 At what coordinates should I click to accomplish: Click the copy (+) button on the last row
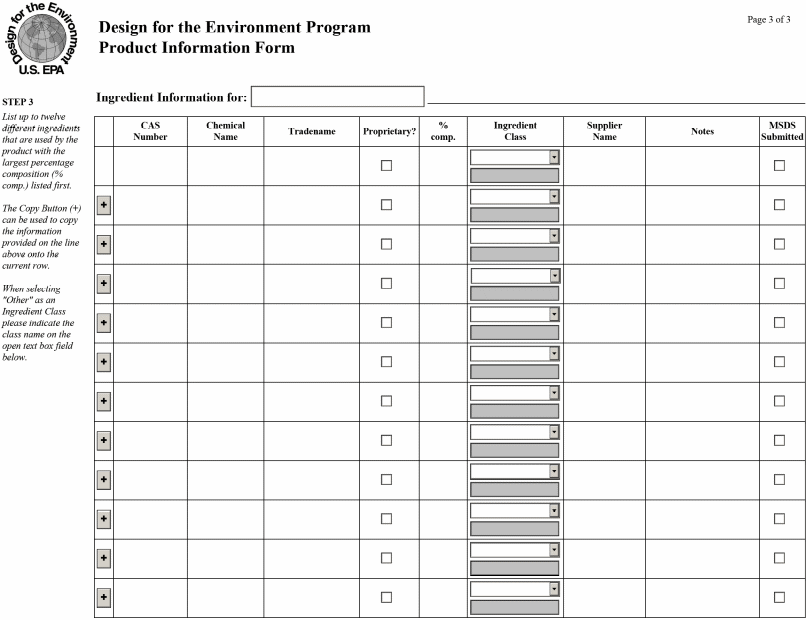click(104, 598)
